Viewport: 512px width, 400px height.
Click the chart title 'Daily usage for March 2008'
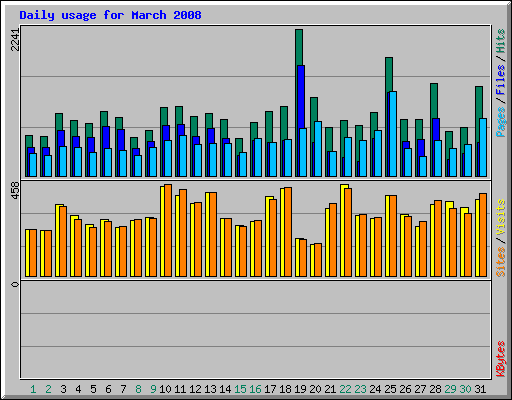pos(110,15)
